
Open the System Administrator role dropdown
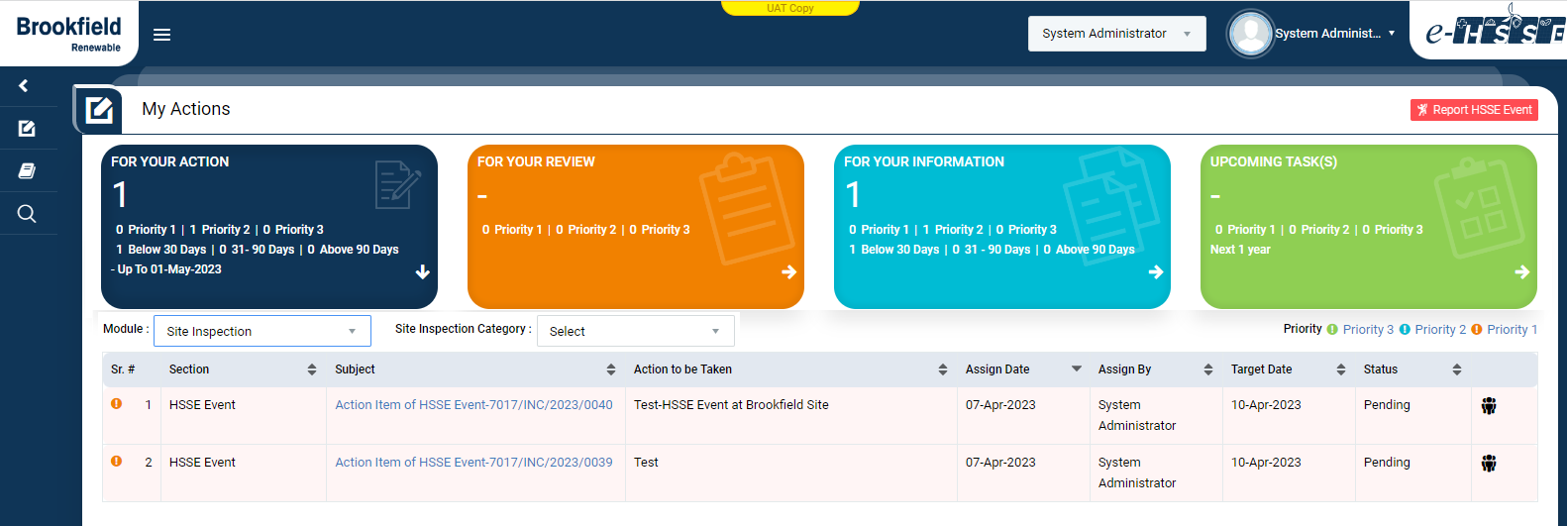point(1117,34)
